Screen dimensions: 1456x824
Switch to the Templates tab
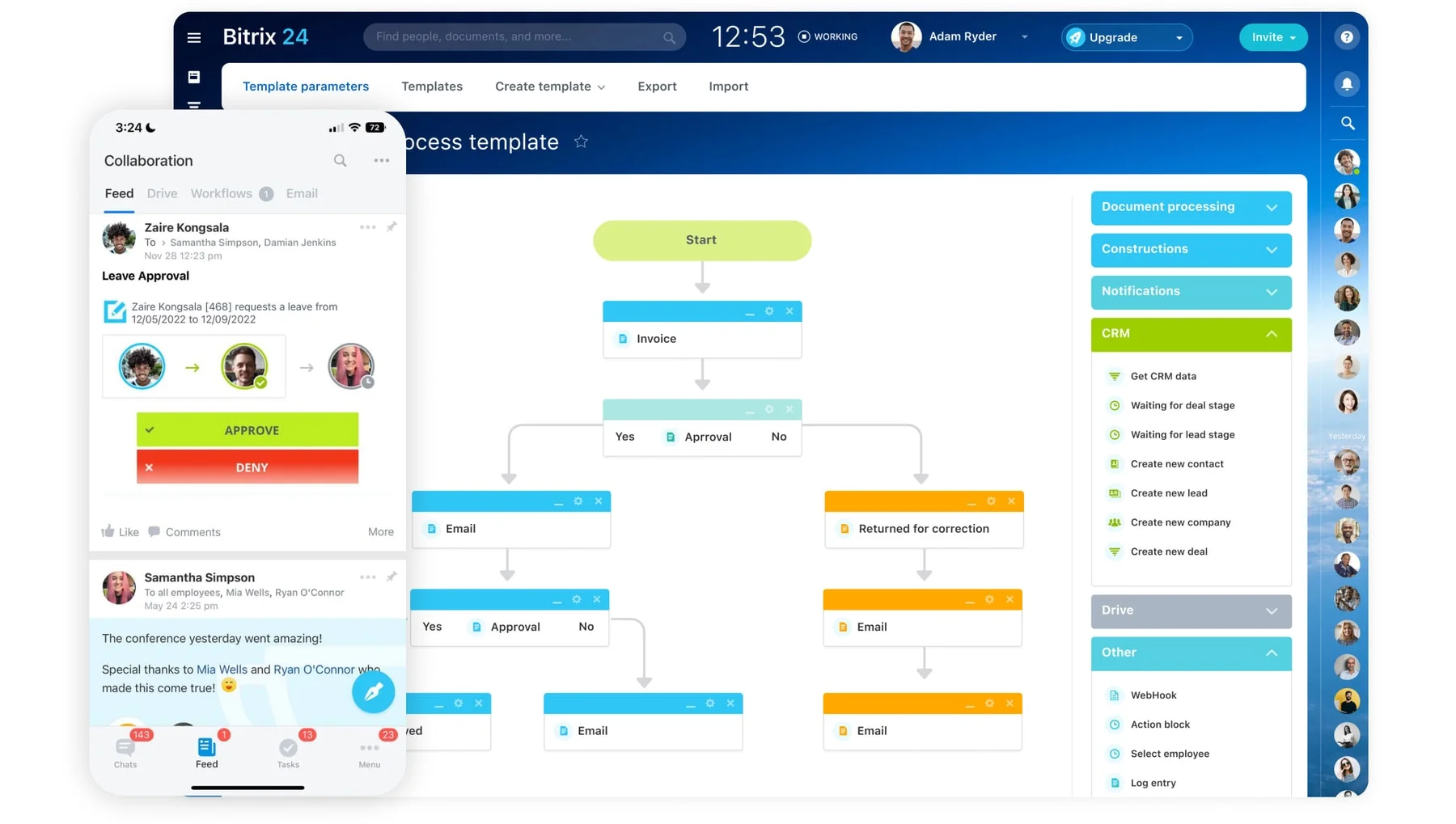432,87
